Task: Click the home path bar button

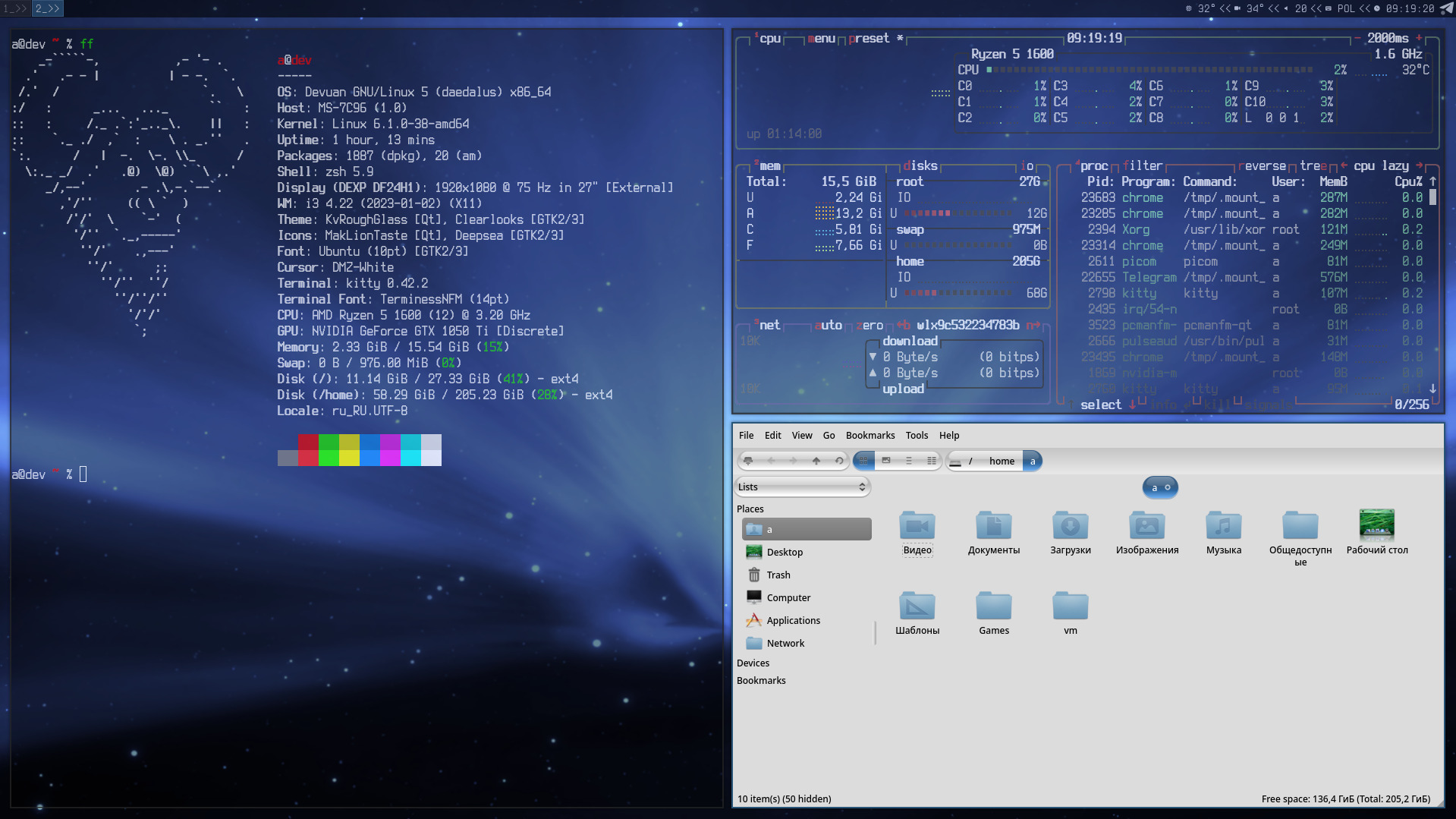Action: [1001, 461]
